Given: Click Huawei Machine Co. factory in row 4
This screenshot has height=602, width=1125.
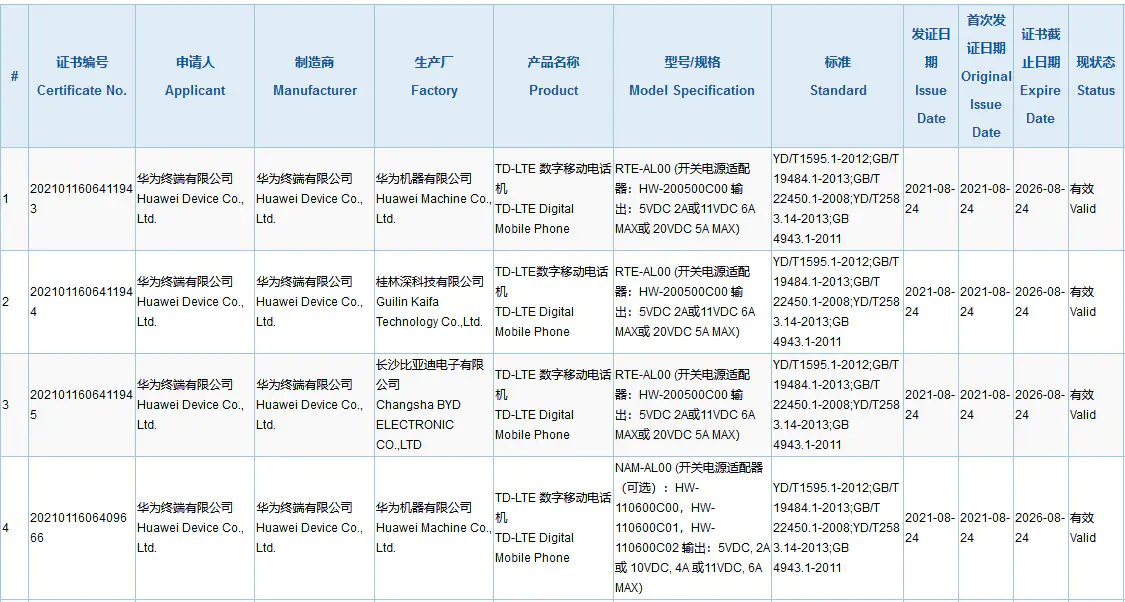Looking at the screenshot, I should pos(433,527).
